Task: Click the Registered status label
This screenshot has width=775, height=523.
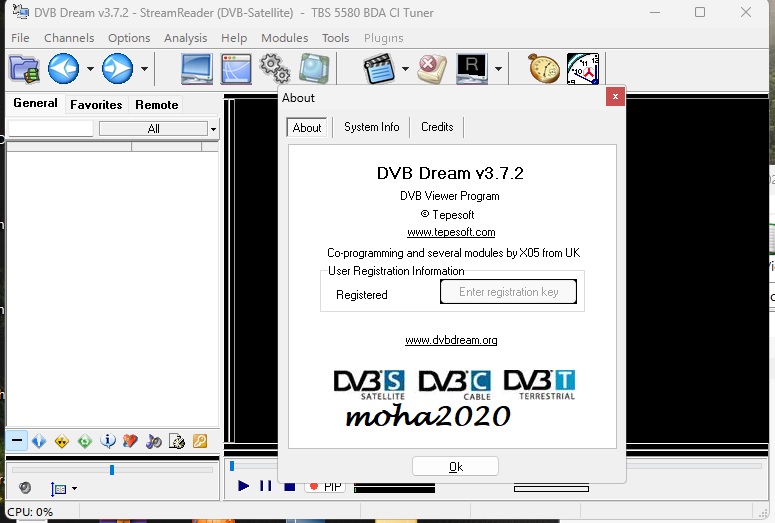Action: (361, 295)
